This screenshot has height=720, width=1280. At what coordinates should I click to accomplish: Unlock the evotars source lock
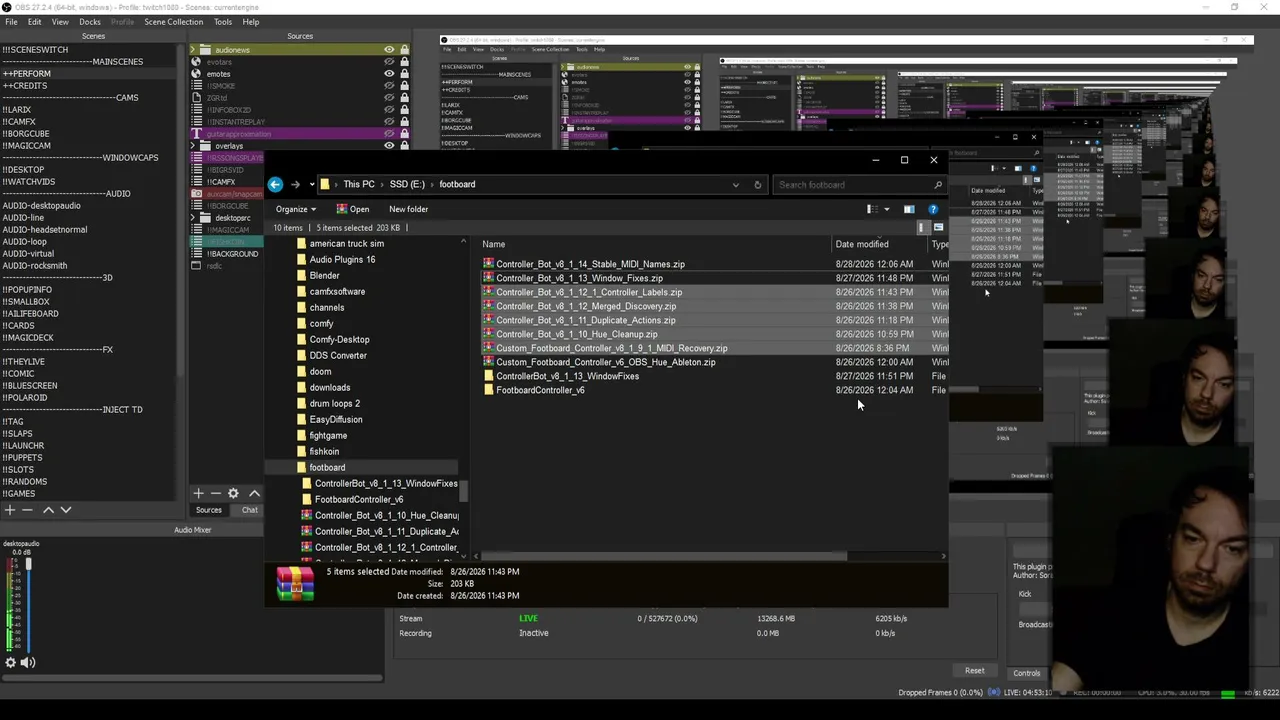[x=404, y=62]
